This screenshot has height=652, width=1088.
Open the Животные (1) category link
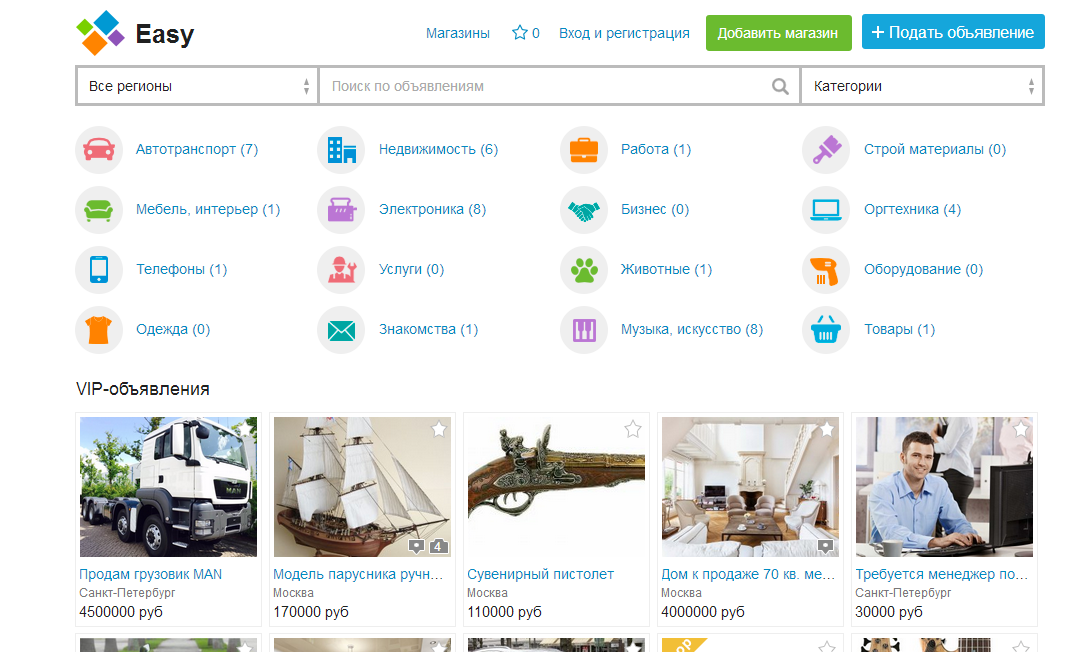click(x=666, y=269)
